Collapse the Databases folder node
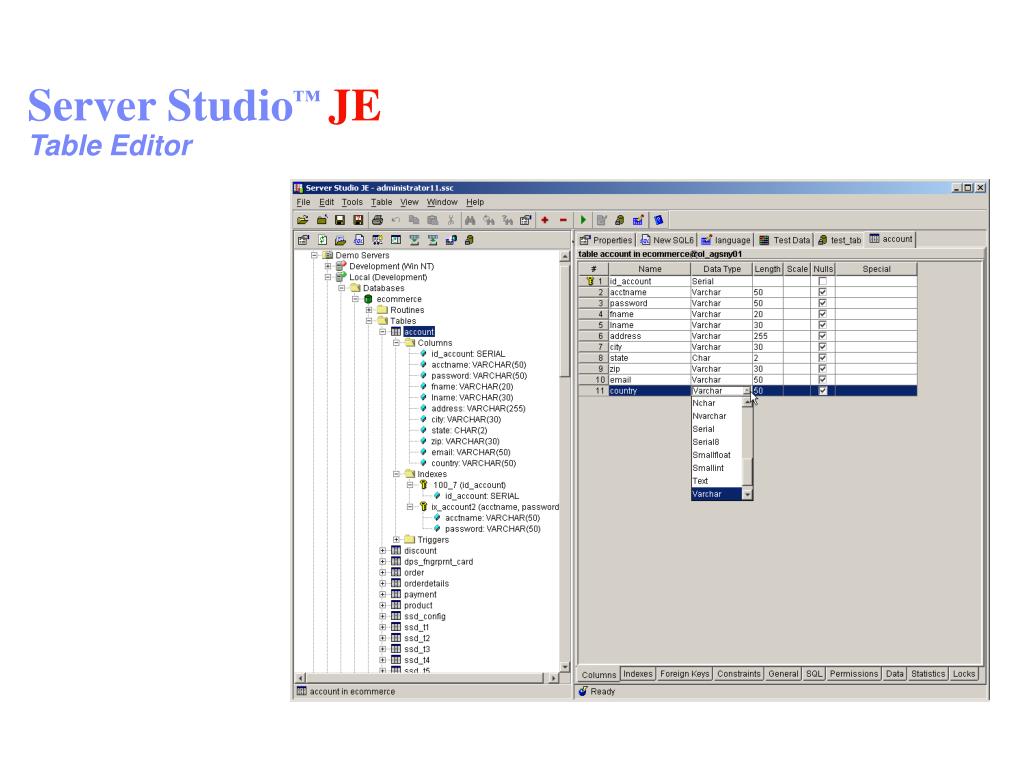The image size is (1024, 768). pyautogui.click(x=342, y=288)
